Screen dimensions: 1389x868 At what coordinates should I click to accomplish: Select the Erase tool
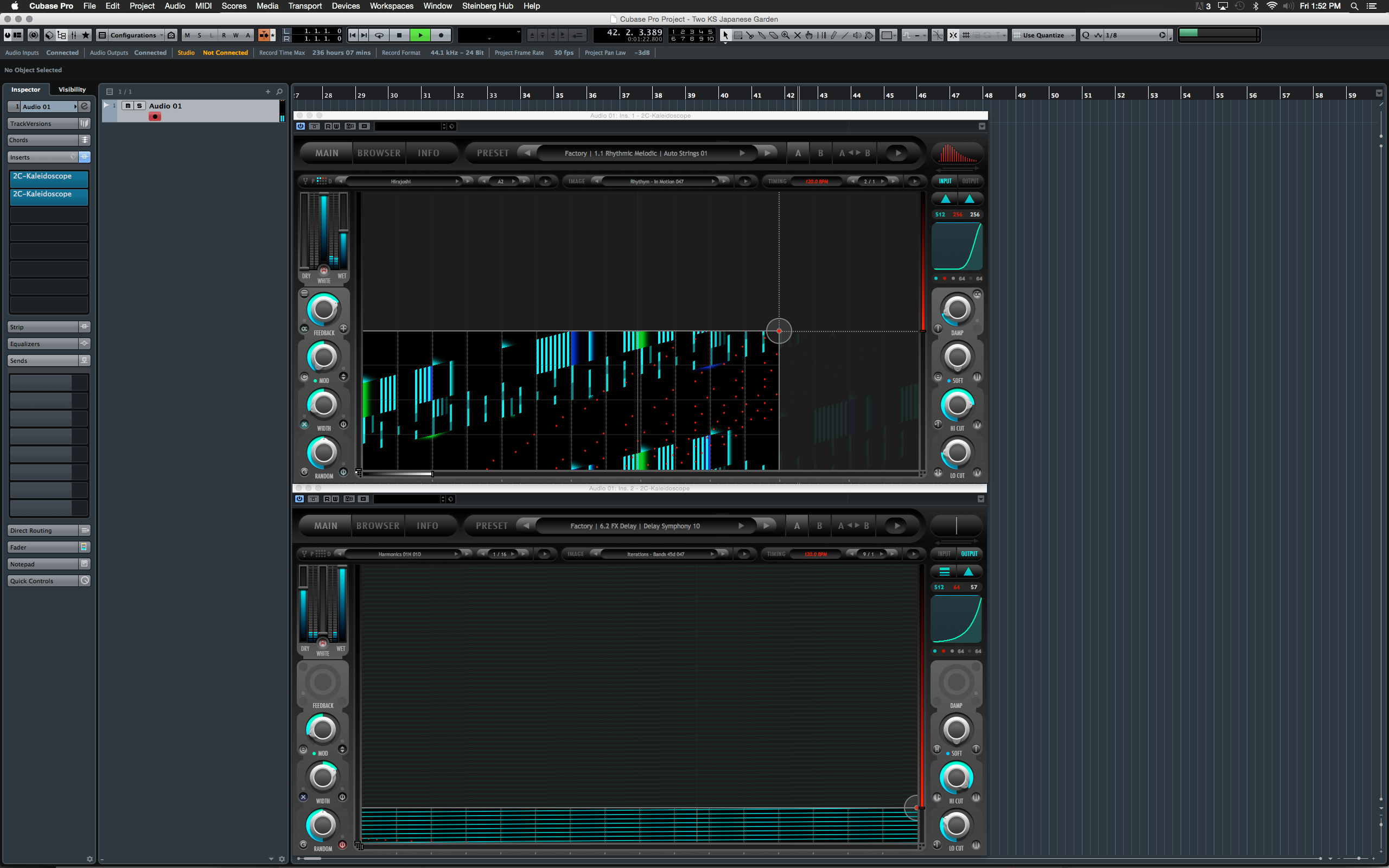tap(773, 35)
